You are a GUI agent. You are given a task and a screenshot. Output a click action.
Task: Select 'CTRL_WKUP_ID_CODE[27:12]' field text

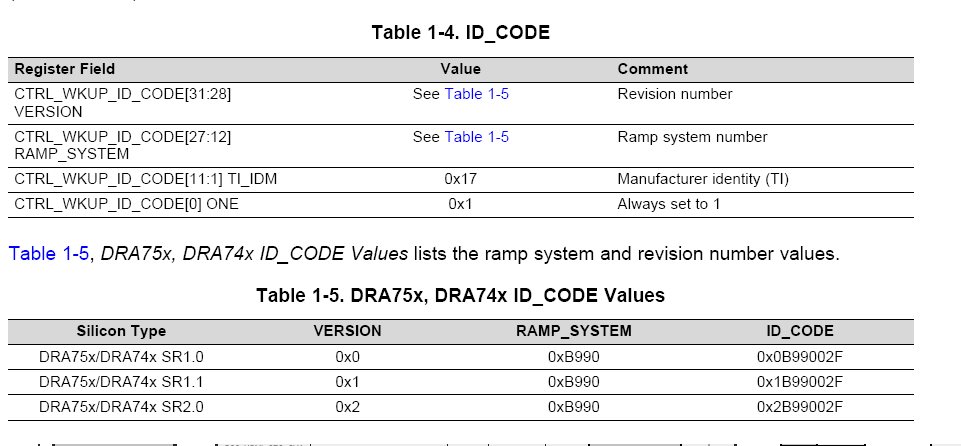(x=123, y=137)
